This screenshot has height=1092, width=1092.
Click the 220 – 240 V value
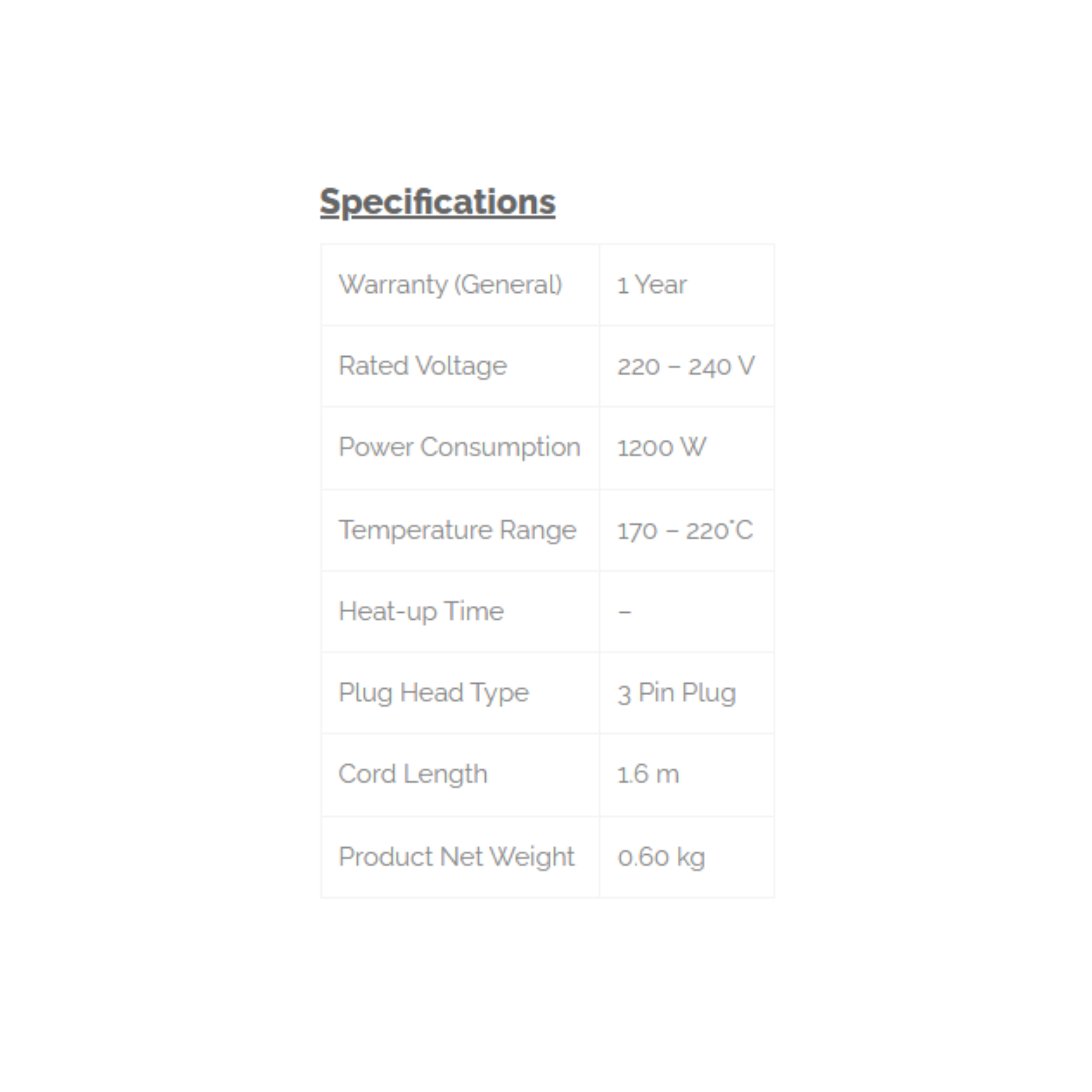click(686, 366)
